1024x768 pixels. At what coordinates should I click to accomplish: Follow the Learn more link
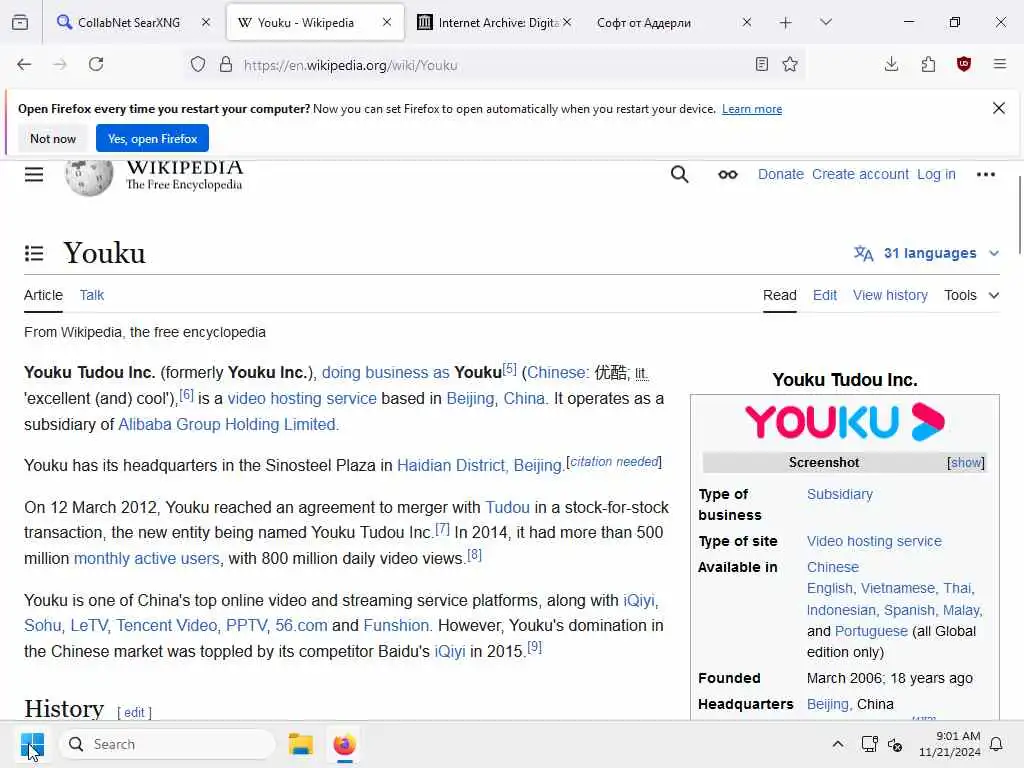pyautogui.click(x=752, y=109)
